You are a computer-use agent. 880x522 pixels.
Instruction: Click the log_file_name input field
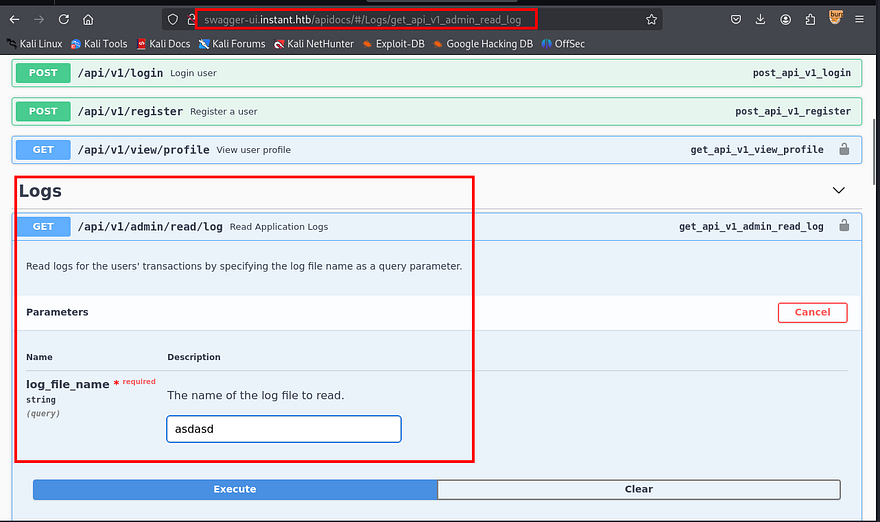pyautogui.click(x=284, y=429)
